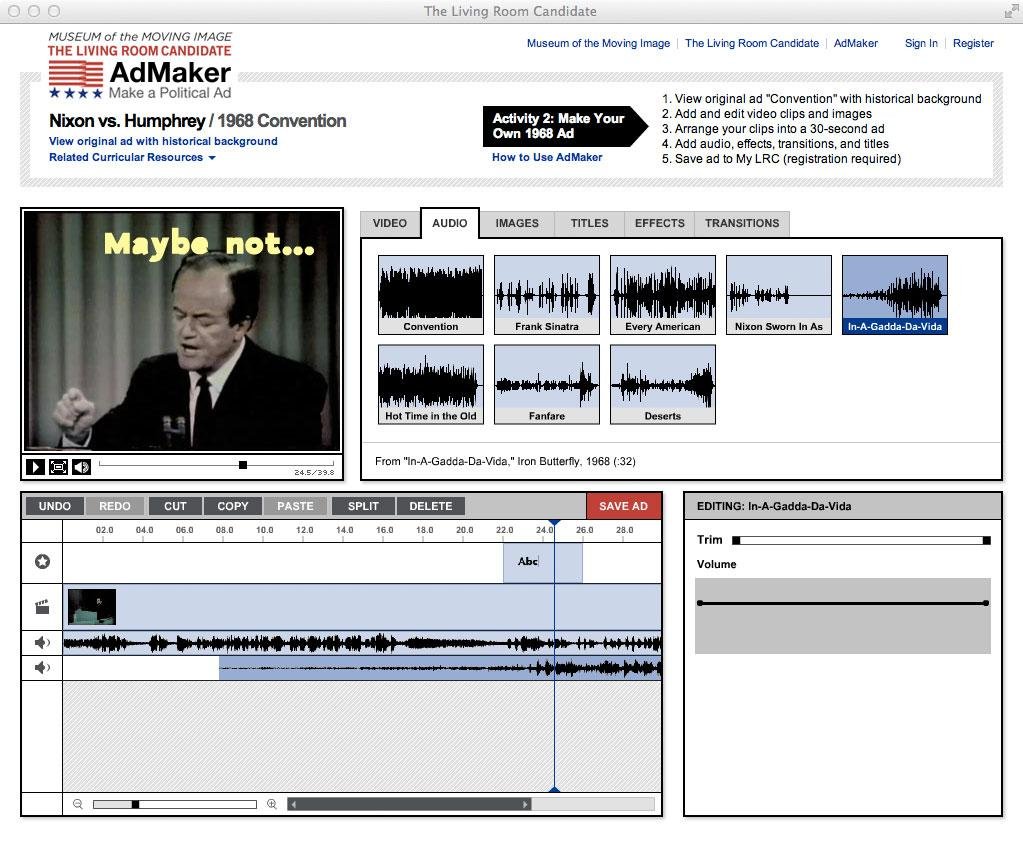
Task: Click the fullscreen icon below the preview
Action: click(58, 466)
